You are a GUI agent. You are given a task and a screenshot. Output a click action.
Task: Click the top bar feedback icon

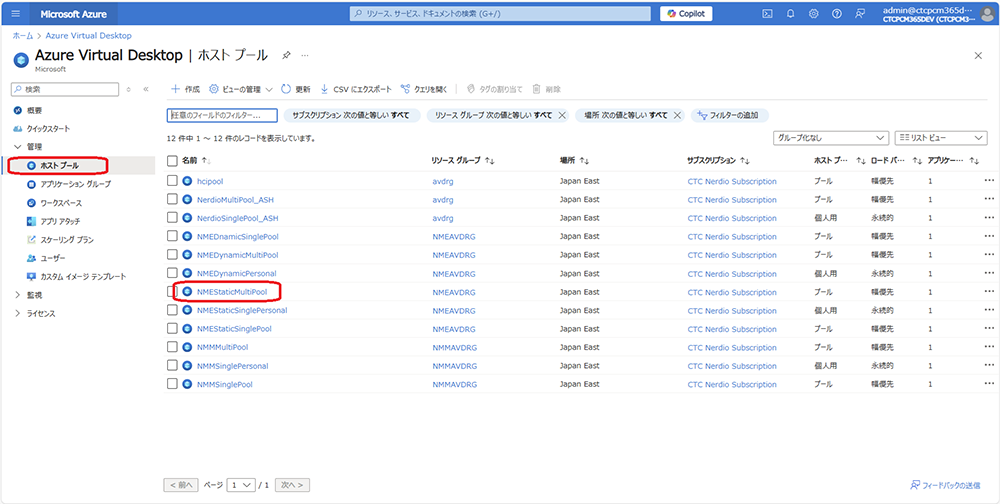[x=860, y=13]
